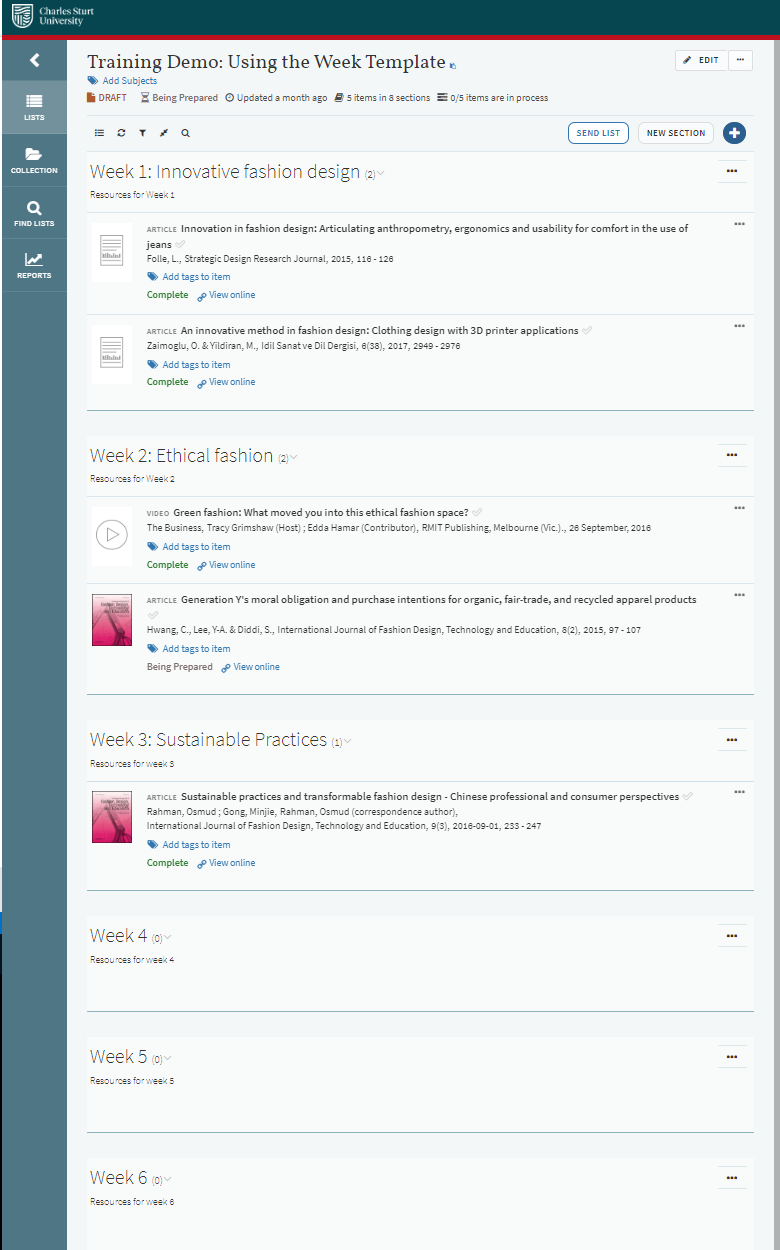780x1250 pixels.
Task: Click the SEND LIST button
Action: click(x=598, y=132)
